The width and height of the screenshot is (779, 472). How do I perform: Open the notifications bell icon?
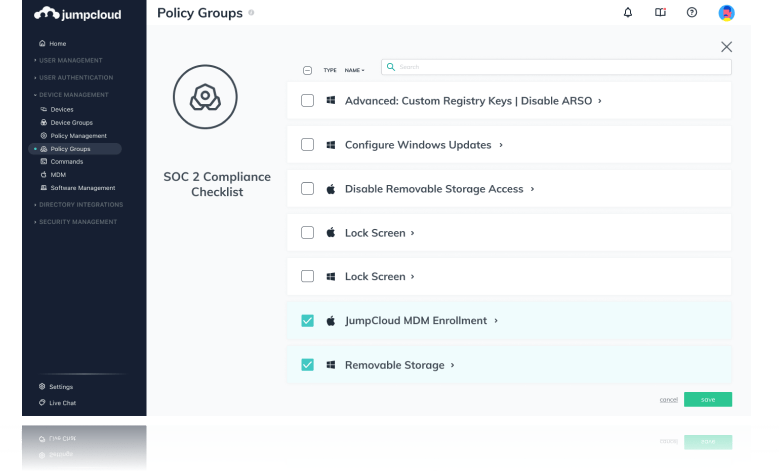coord(628,12)
